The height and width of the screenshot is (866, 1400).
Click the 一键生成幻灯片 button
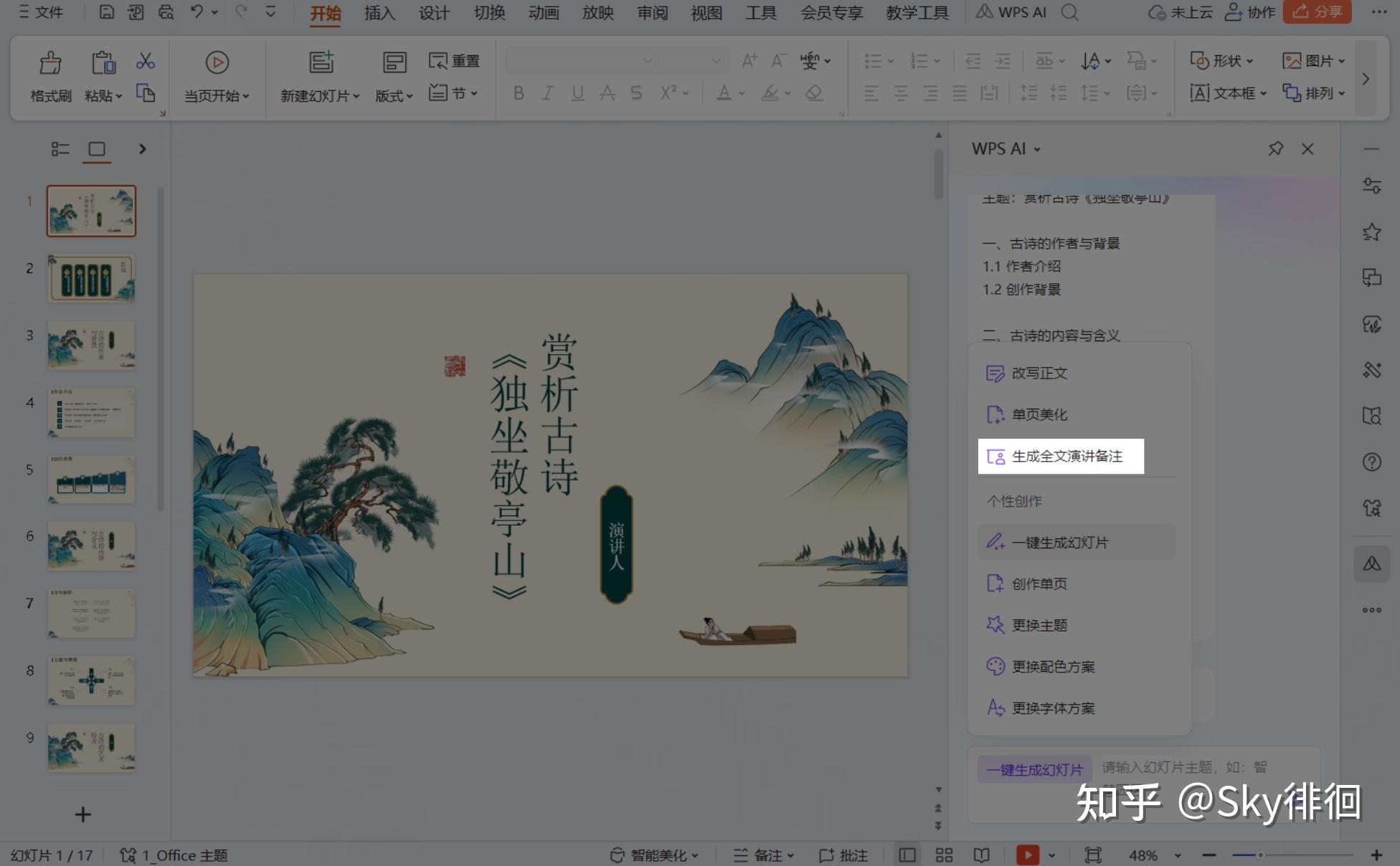pos(1034,769)
